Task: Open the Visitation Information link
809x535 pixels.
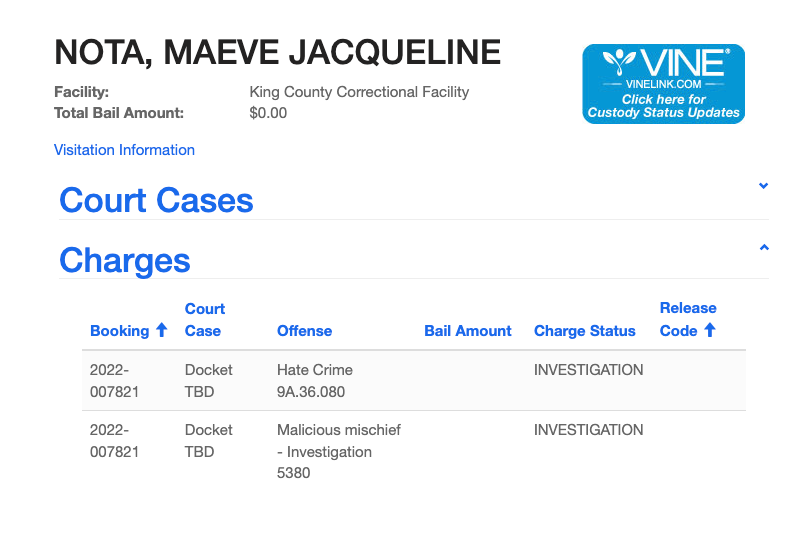Action: tap(124, 150)
